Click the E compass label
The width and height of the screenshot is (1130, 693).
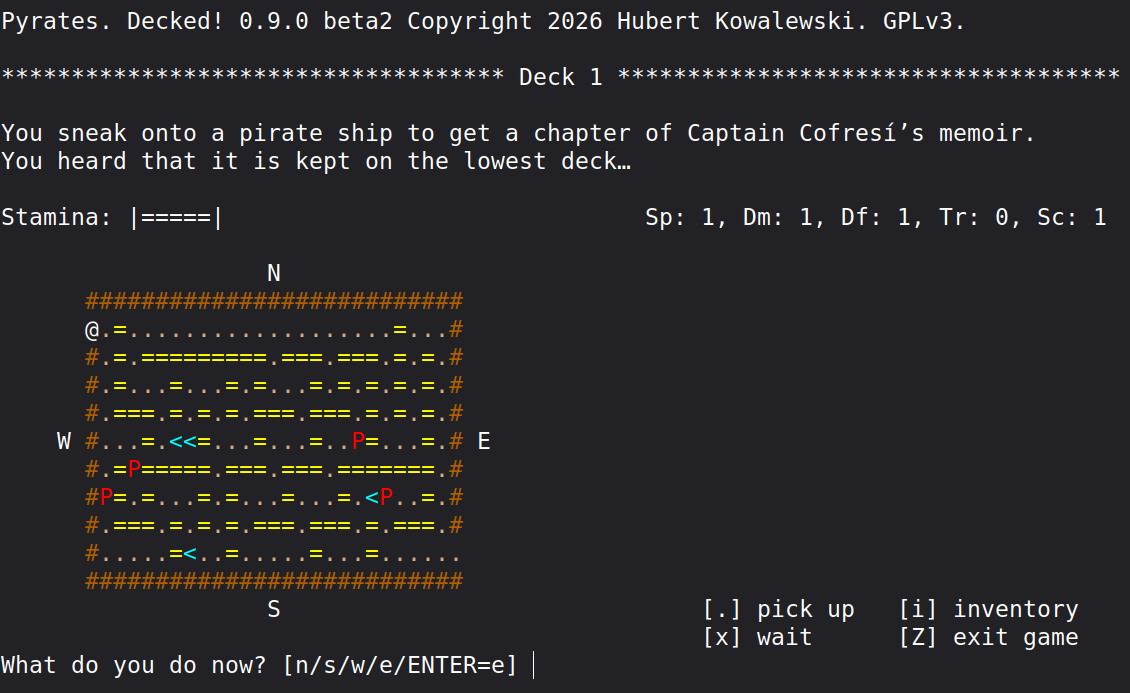(484, 441)
